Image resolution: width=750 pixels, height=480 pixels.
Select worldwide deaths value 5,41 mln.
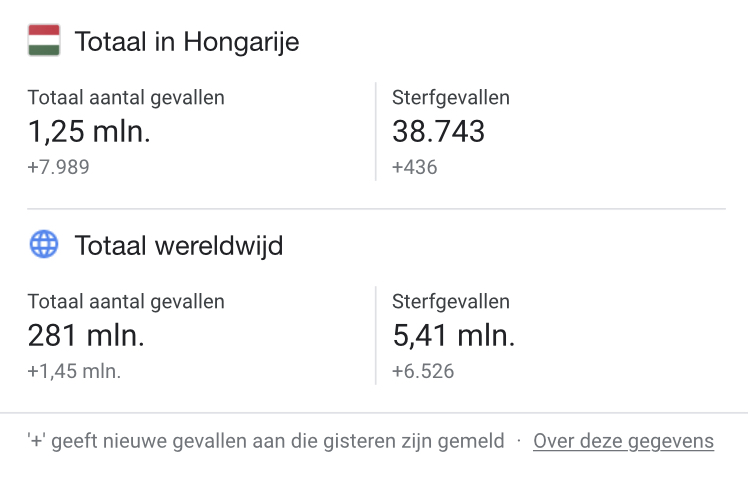[454, 336]
